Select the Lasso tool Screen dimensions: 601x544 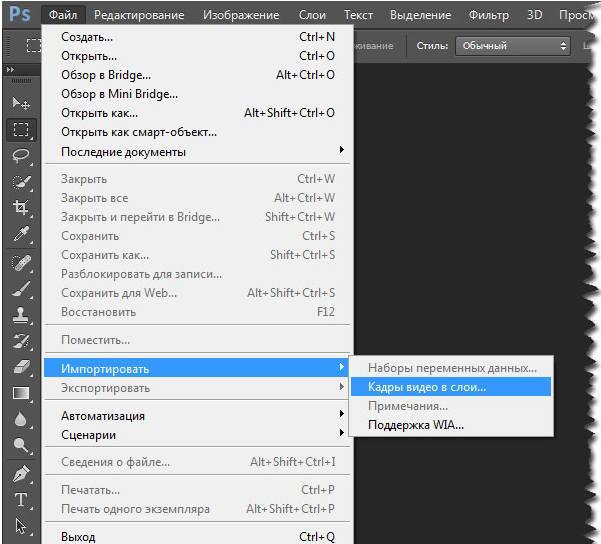pos(21,156)
